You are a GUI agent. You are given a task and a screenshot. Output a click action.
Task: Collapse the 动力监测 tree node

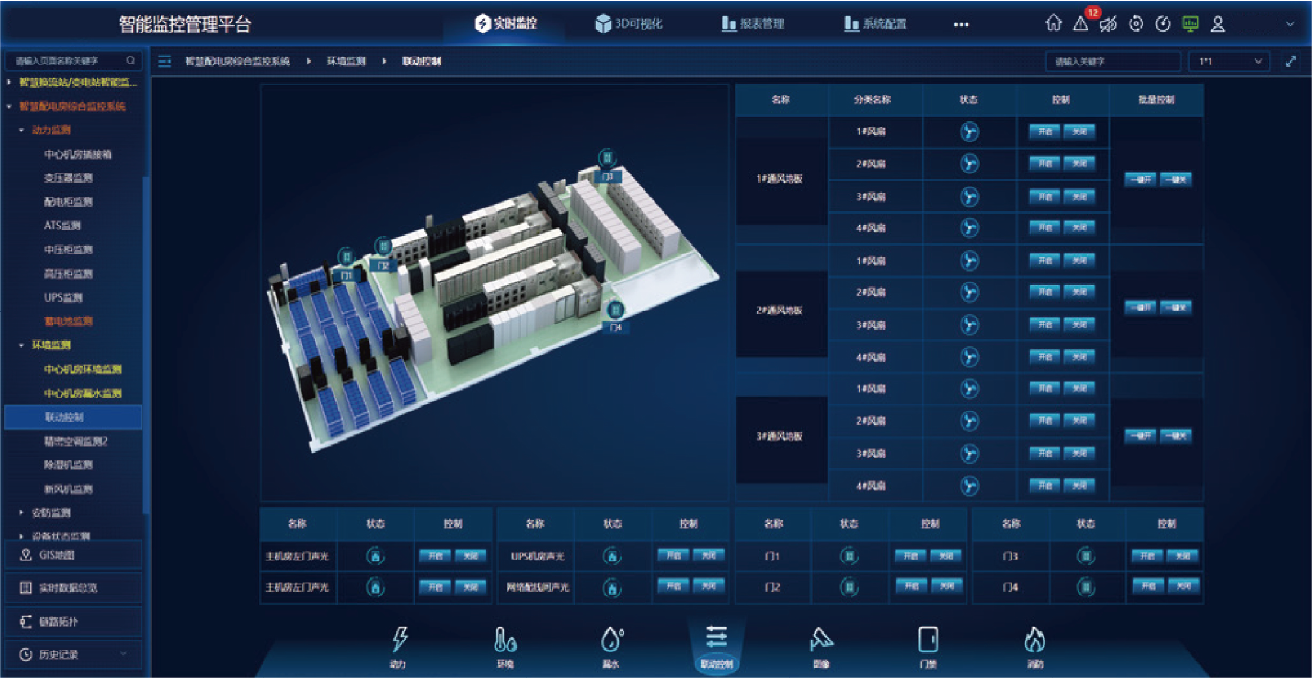click(22, 130)
